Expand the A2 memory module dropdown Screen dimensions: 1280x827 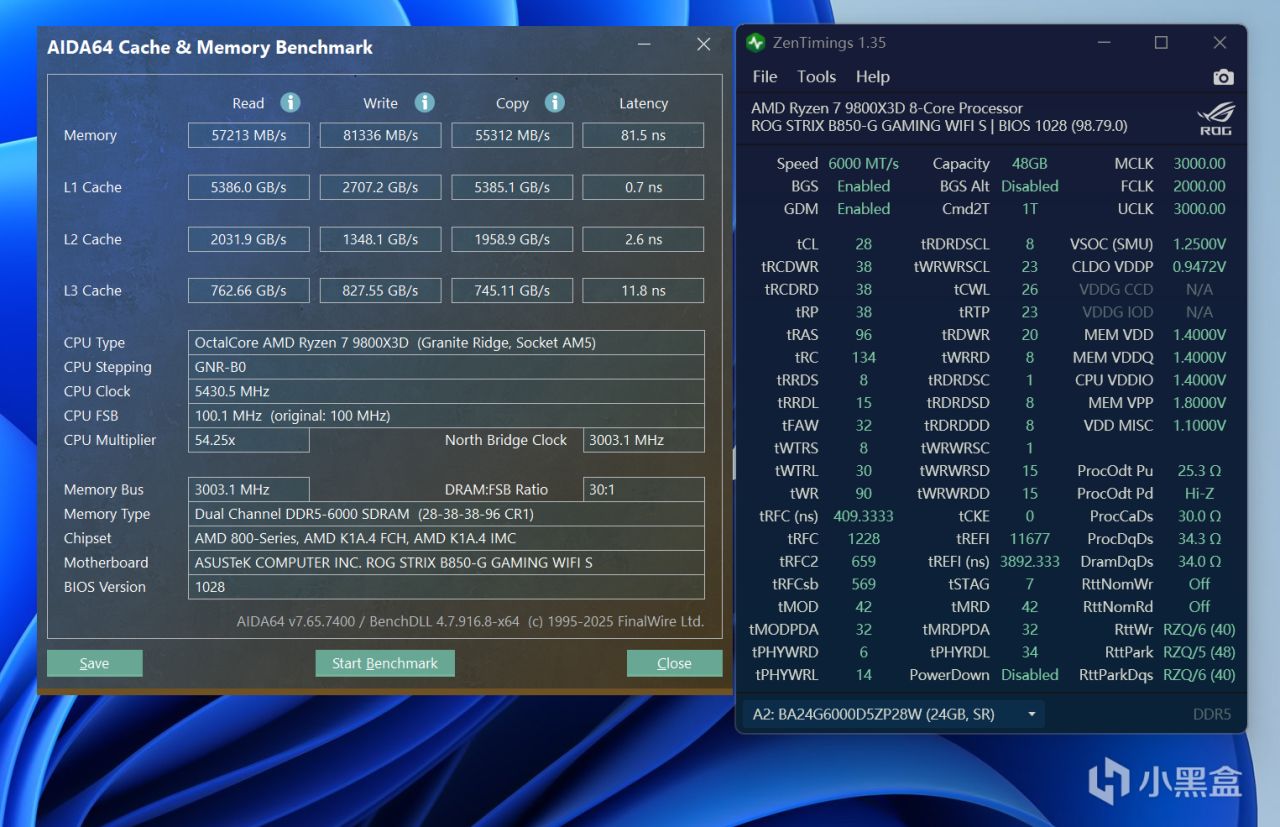click(x=1031, y=714)
